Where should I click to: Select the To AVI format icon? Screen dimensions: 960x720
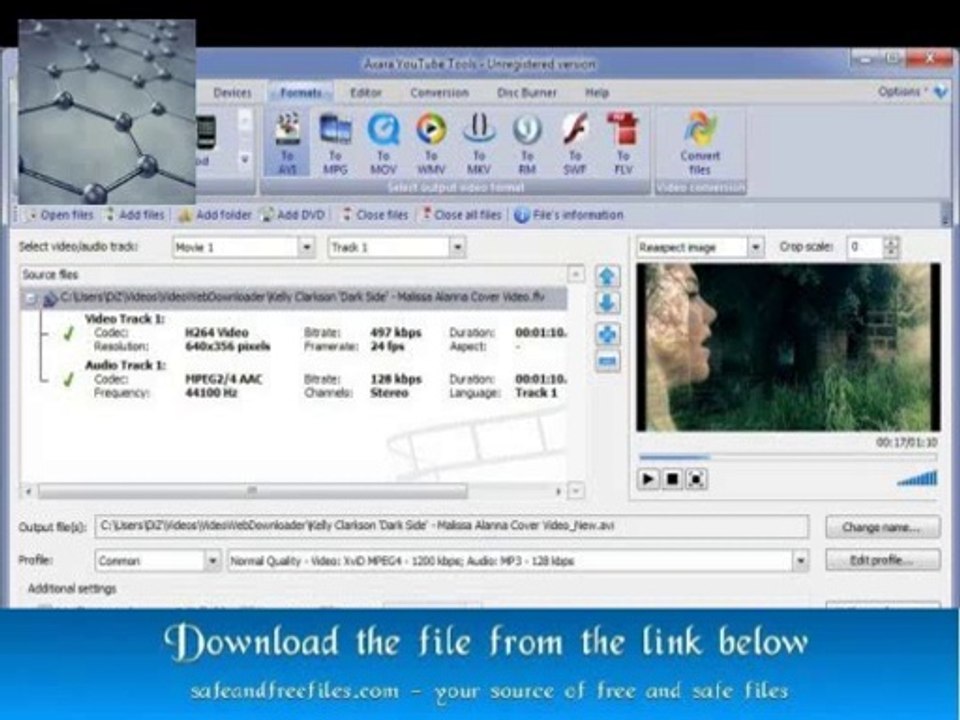coord(287,143)
